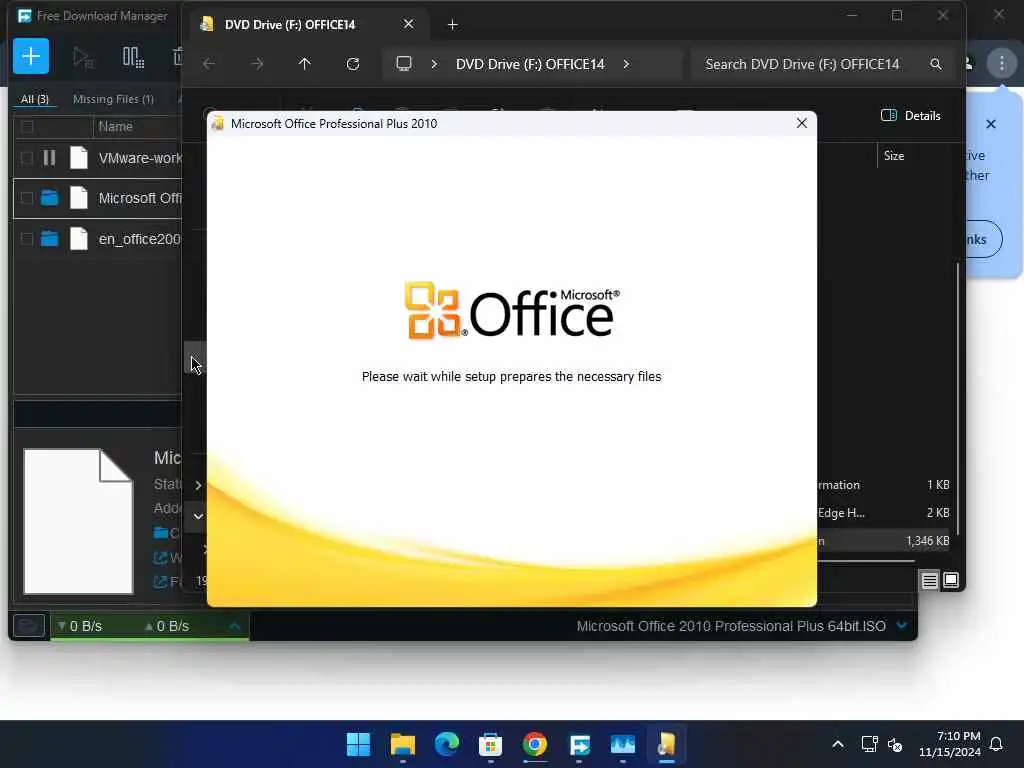This screenshot has height=768, width=1024.
Task: Select the file row sized 1,346 KB
Action: [884, 541]
